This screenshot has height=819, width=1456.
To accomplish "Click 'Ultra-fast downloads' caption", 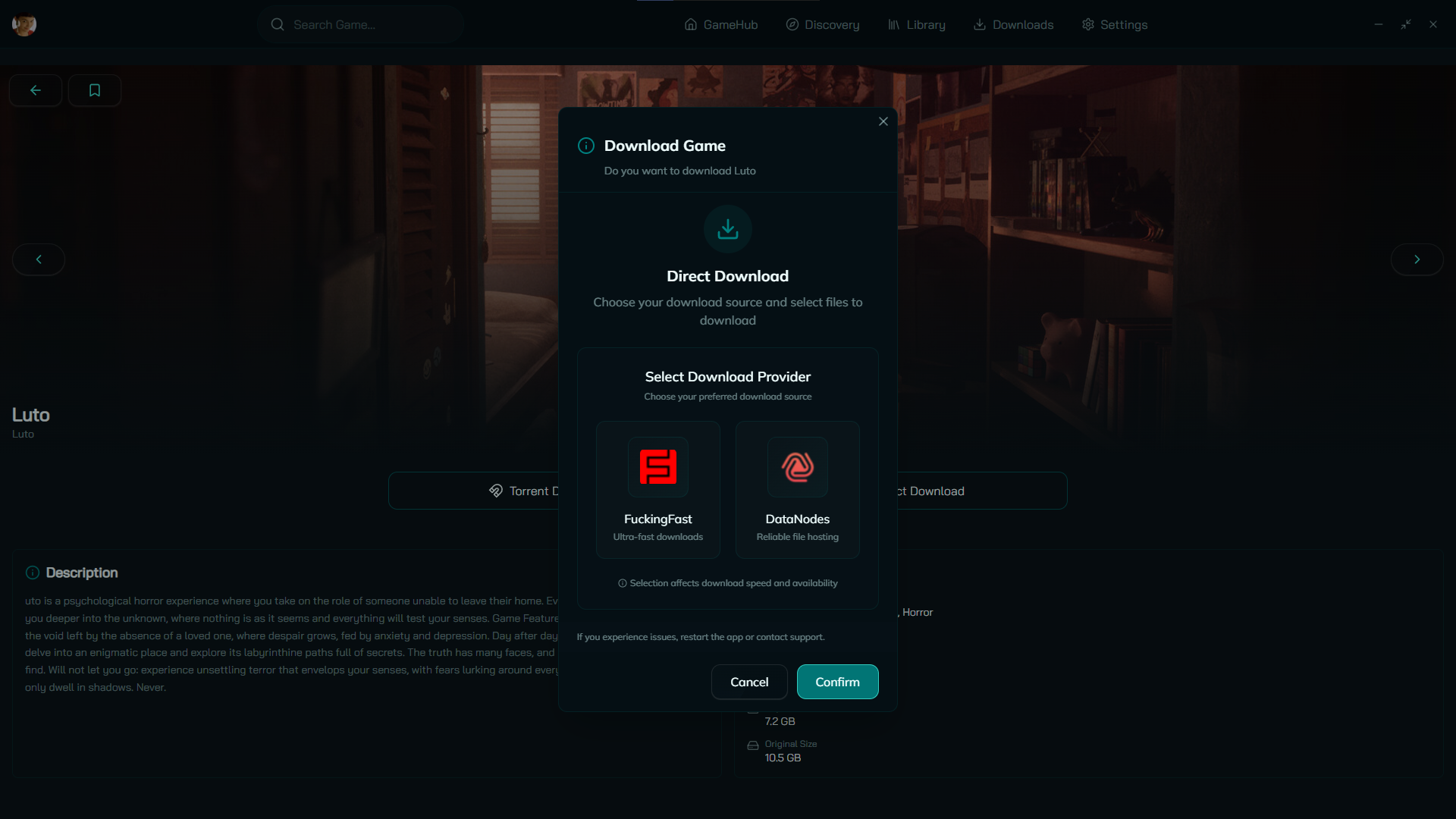I will pyautogui.click(x=658, y=537).
